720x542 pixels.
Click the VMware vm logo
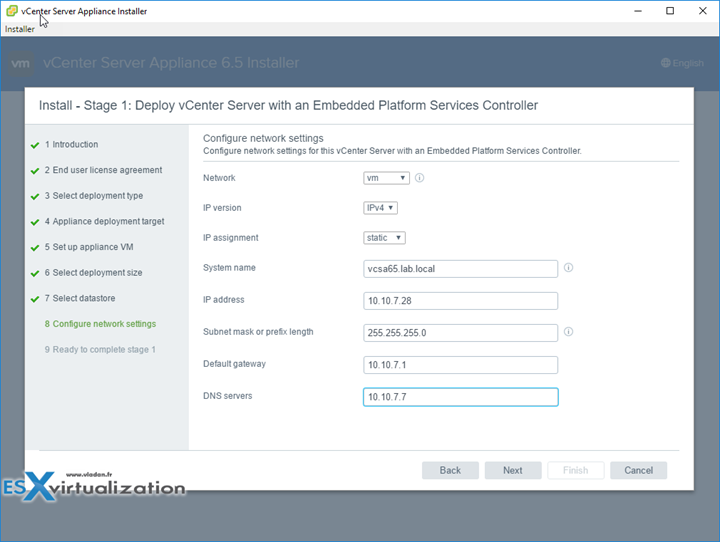[x=21, y=63]
